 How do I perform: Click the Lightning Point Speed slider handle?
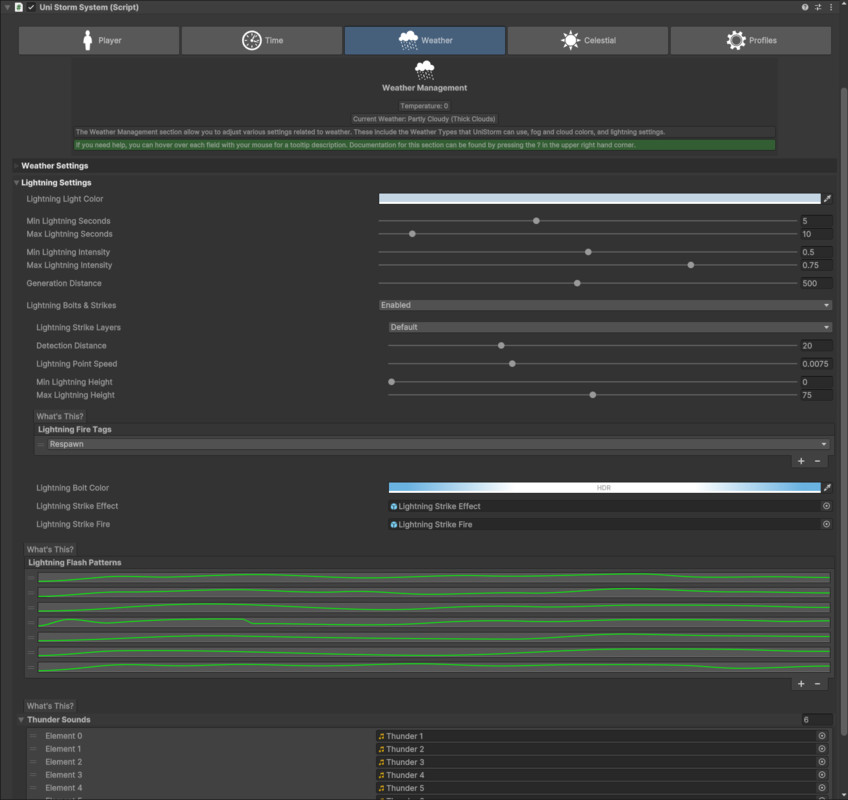coord(512,363)
